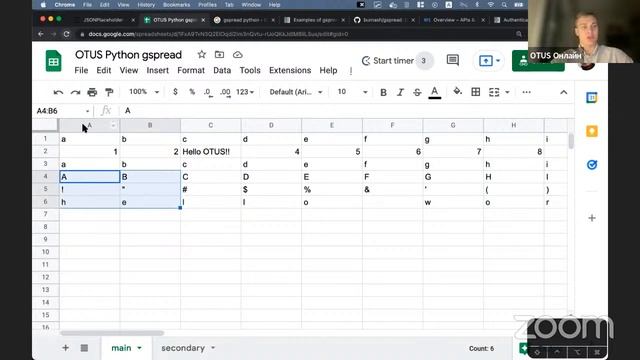Toggle strikethrough formatting

pos(417,93)
